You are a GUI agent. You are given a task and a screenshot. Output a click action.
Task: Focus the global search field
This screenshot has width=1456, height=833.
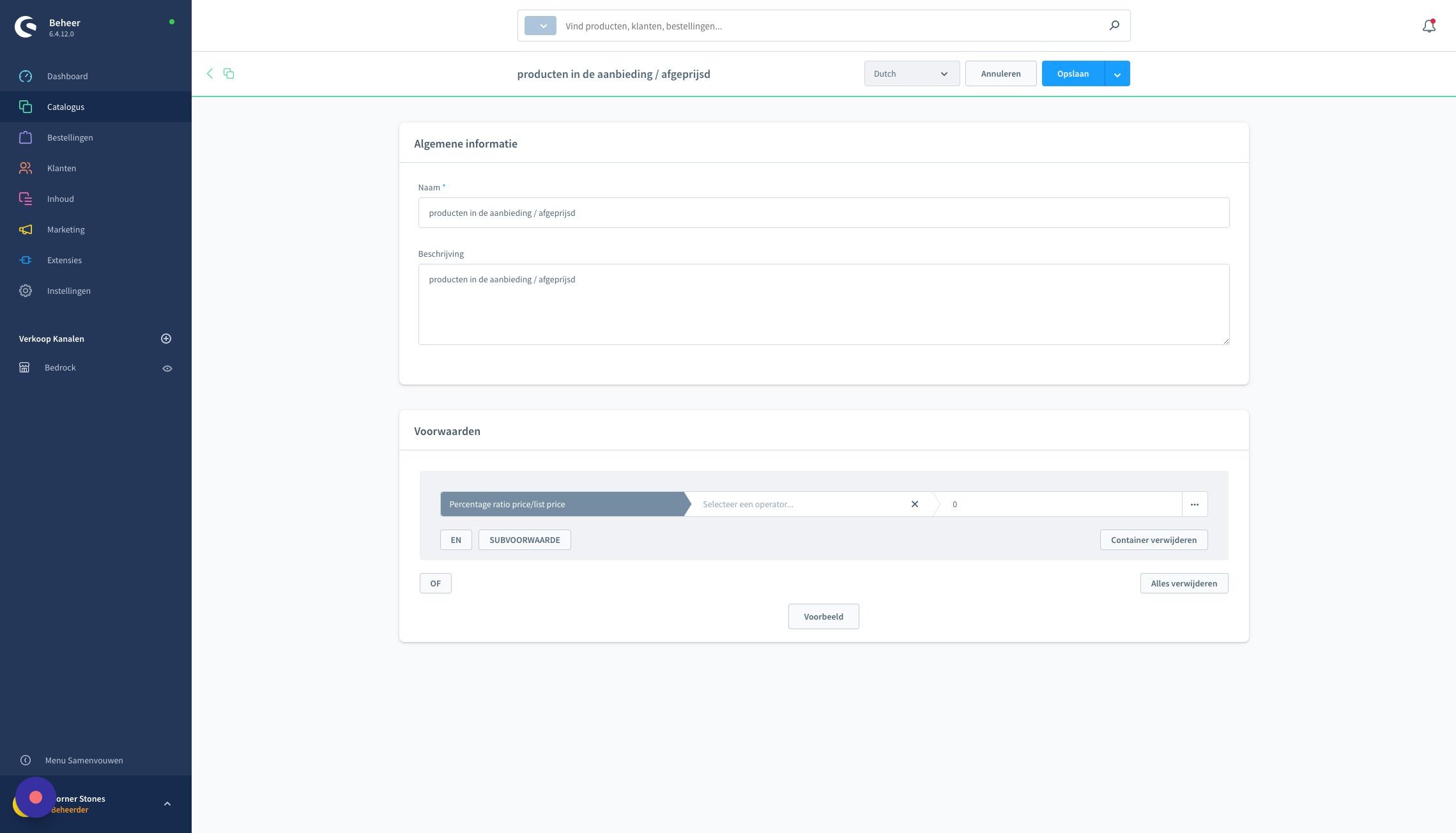point(831,26)
